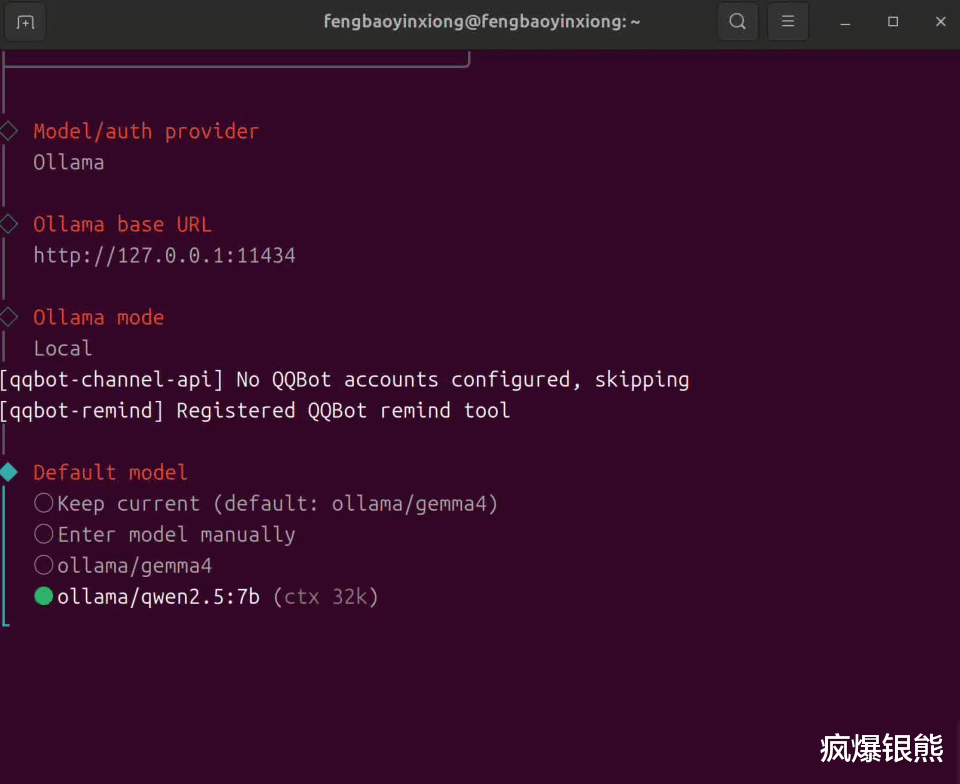Screen dimensions: 960x784
Task: Choose the ollama/gemma4 radio option
Action: (44, 565)
